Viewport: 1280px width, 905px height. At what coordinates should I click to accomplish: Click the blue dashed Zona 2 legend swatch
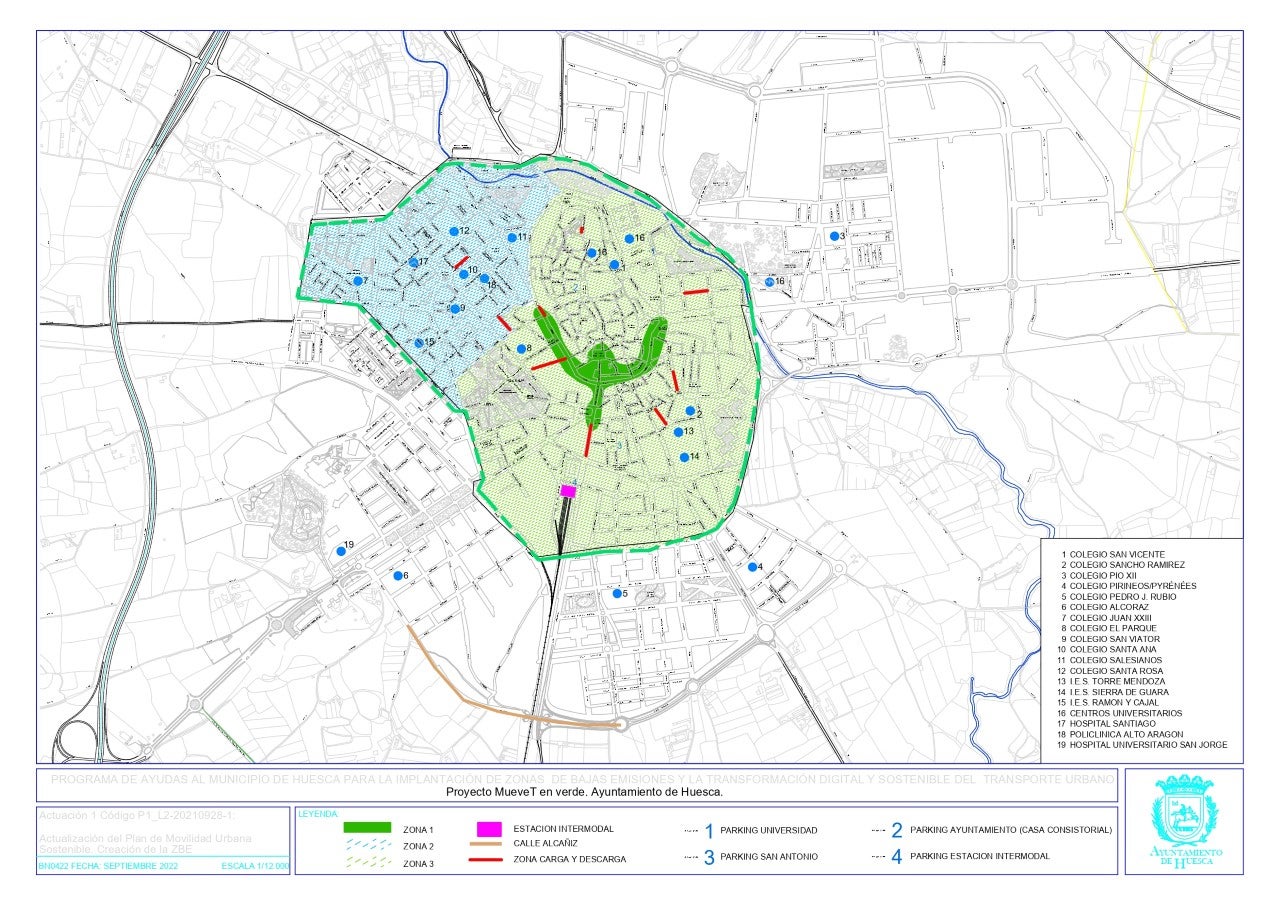pos(367,846)
